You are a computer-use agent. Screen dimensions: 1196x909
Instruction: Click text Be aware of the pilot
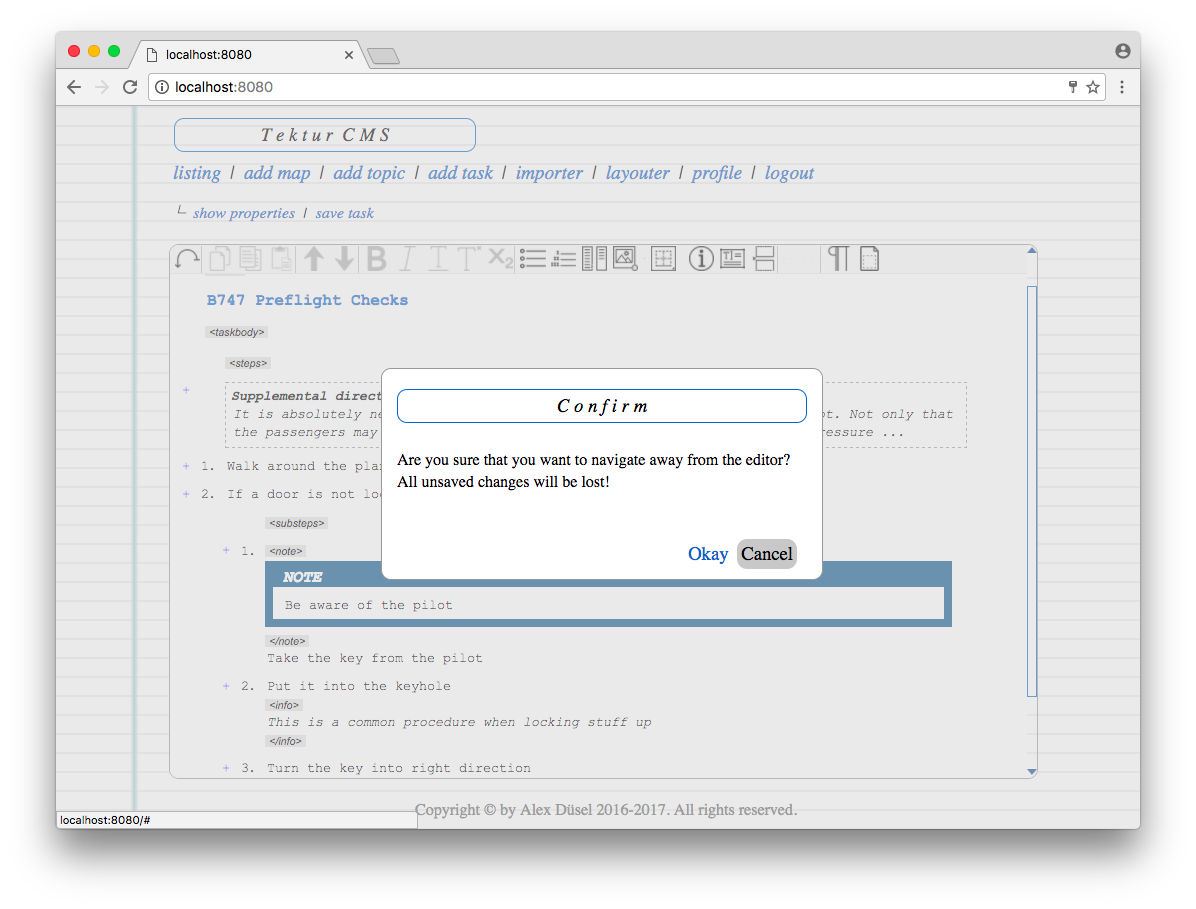369,605
